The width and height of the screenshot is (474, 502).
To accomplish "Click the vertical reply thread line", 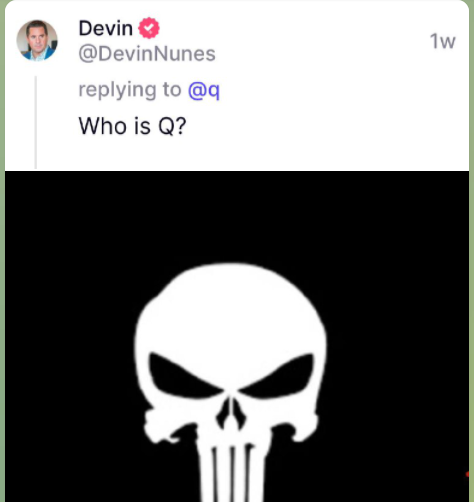I will 36,122.
